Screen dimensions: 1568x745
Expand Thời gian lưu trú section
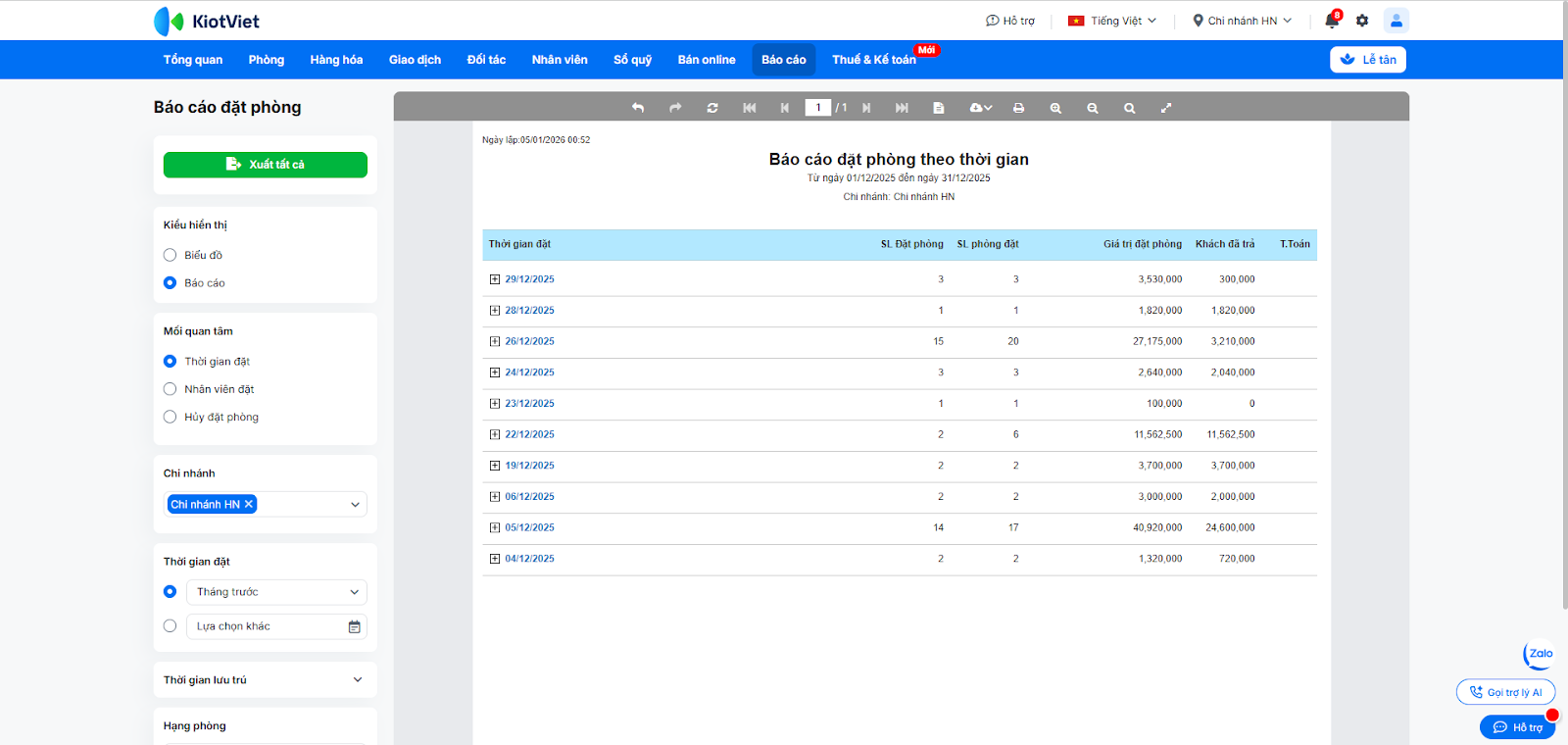[266, 679]
